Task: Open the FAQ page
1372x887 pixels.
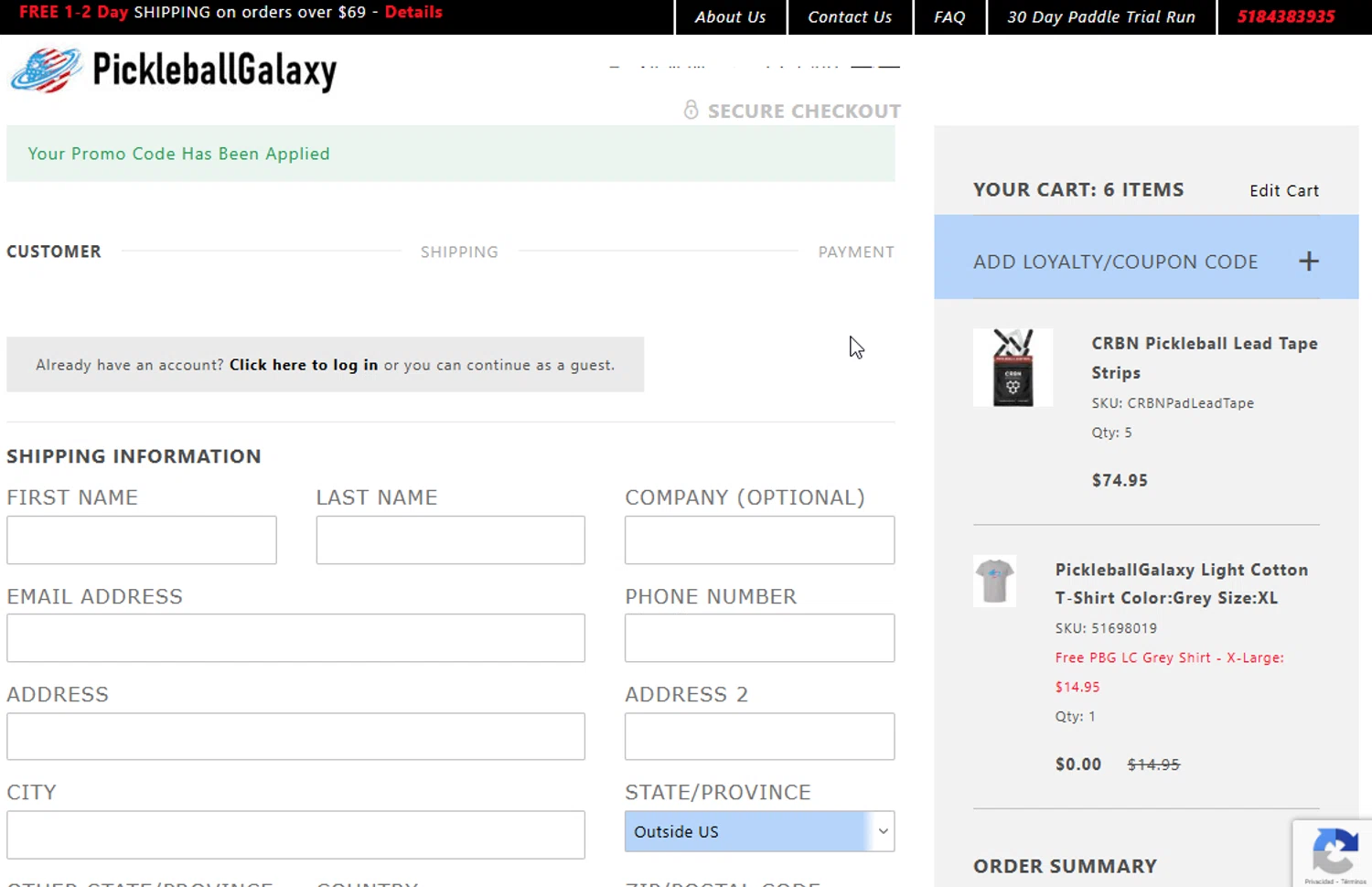Action: tap(949, 16)
